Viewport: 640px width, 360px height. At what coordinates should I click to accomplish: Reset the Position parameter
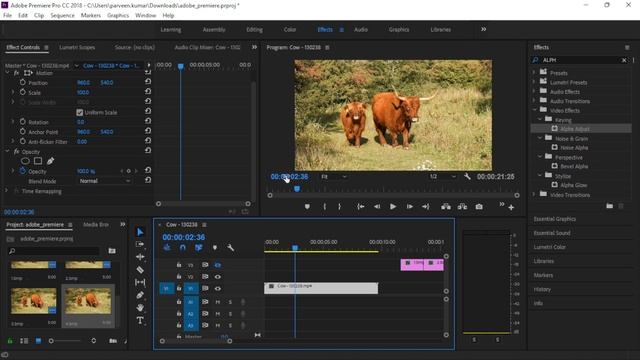click(x=148, y=82)
